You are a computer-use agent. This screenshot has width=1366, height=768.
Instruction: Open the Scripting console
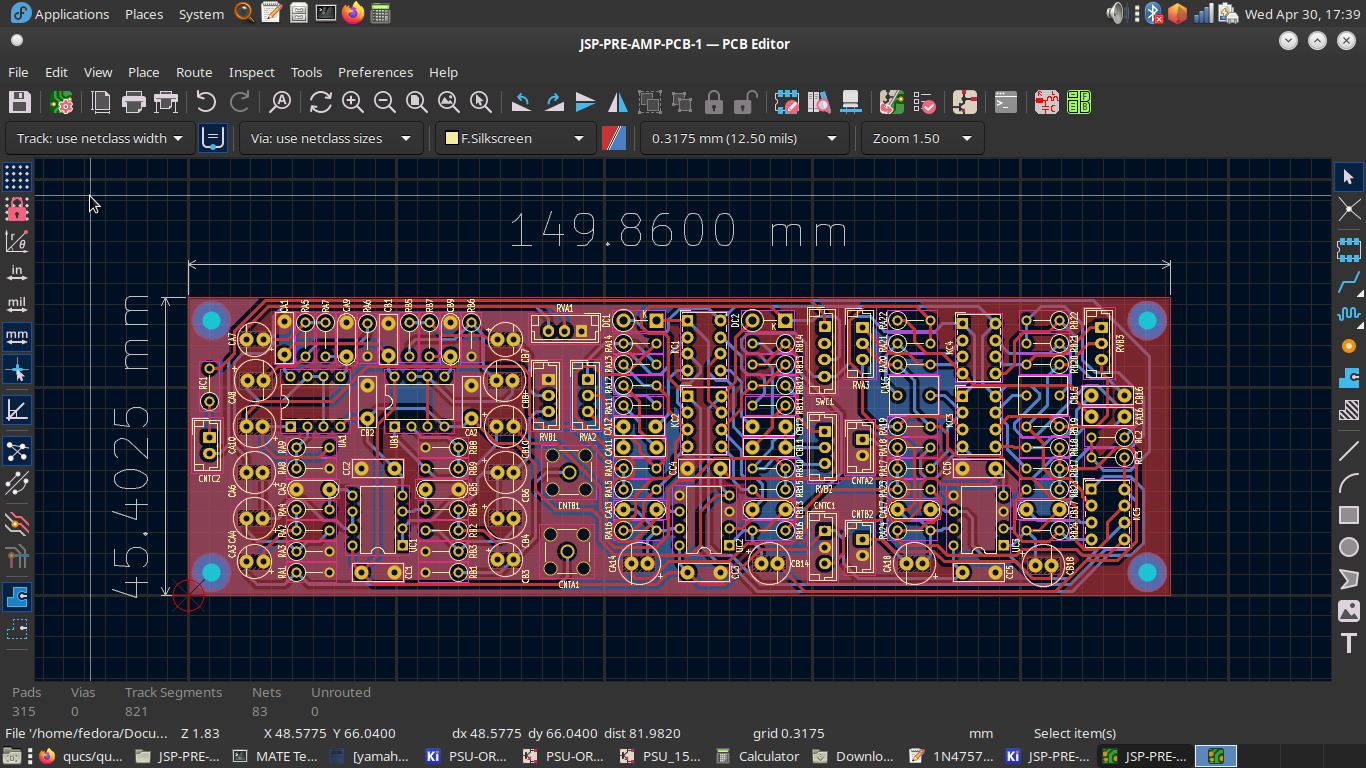point(1006,102)
